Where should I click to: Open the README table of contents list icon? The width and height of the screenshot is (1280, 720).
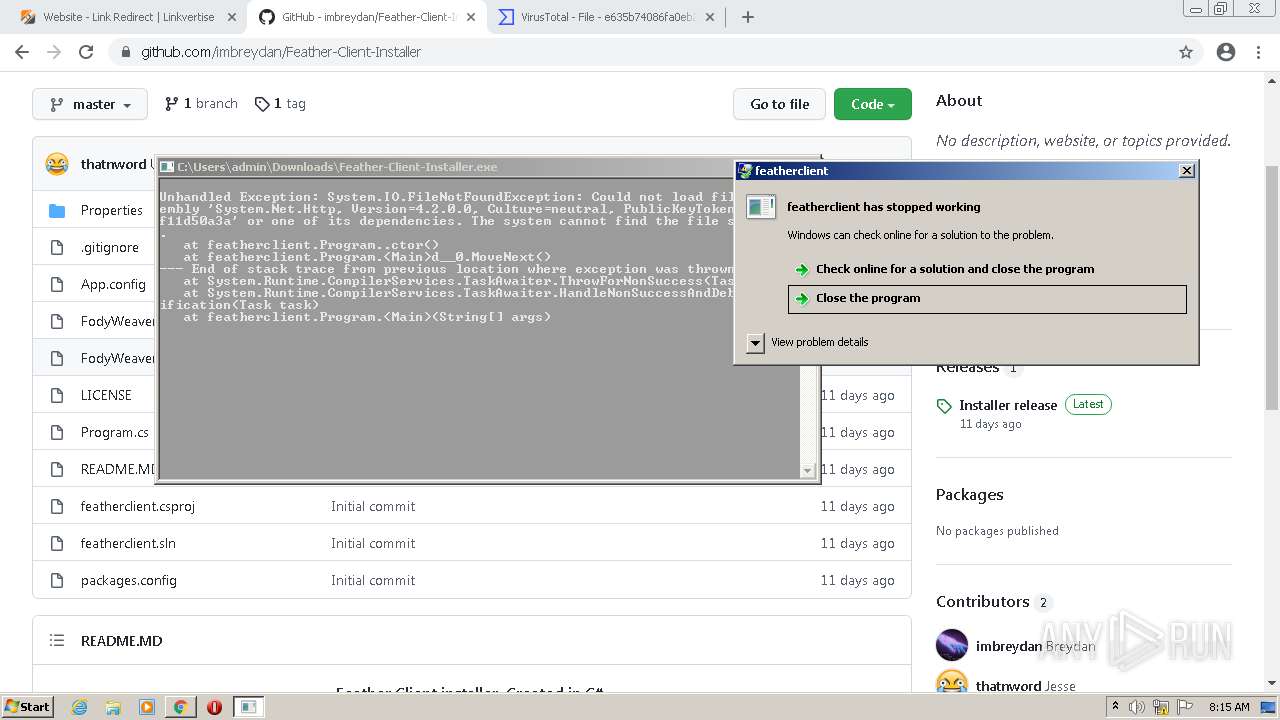(57, 641)
